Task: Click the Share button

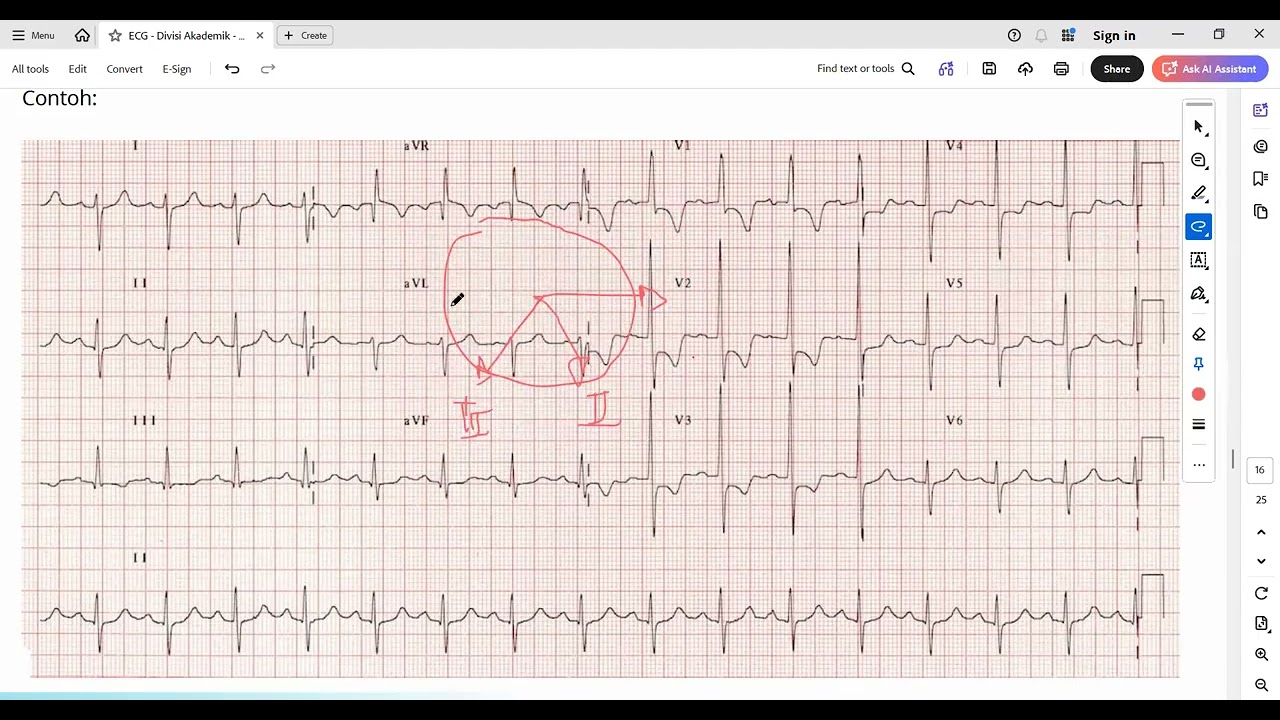Action: pyautogui.click(x=1117, y=69)
